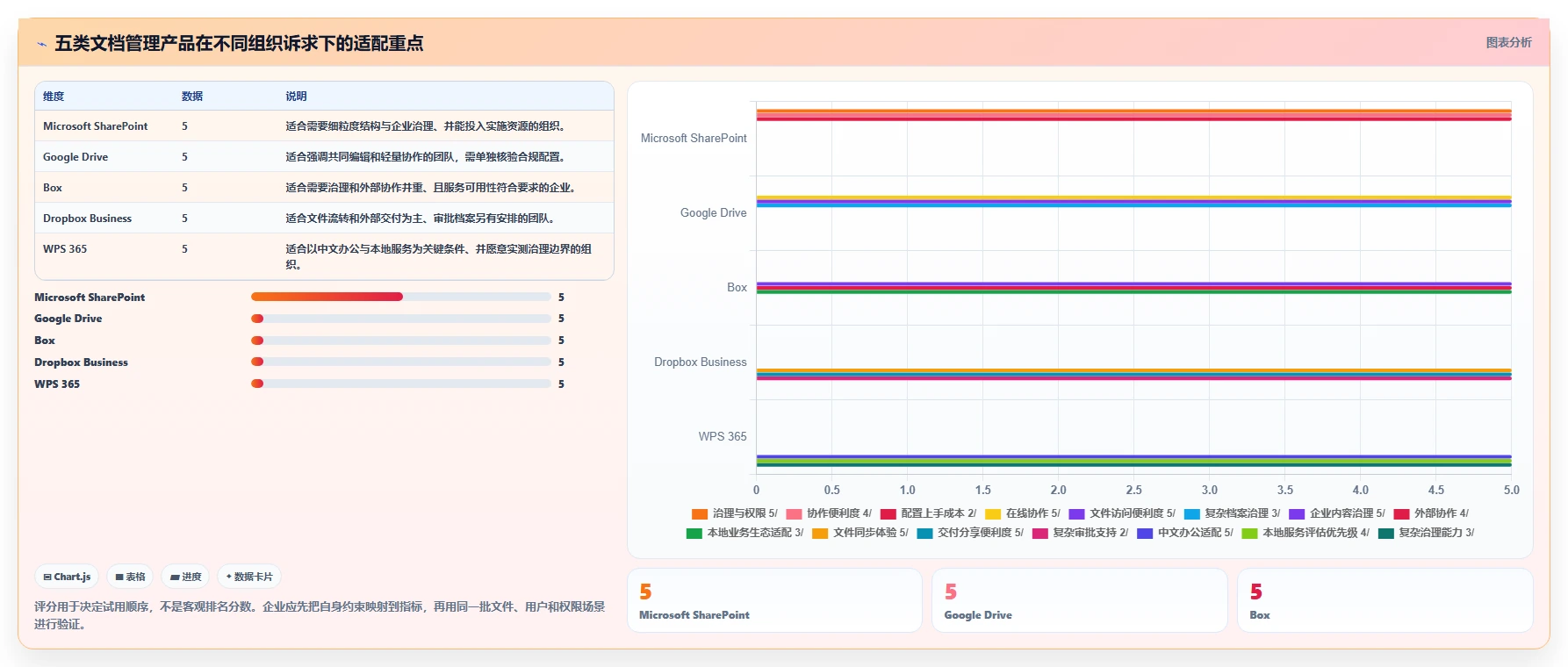Click the Google Drive progress bar
This screenshot has height=667, width=1568.
click(401, 319)
